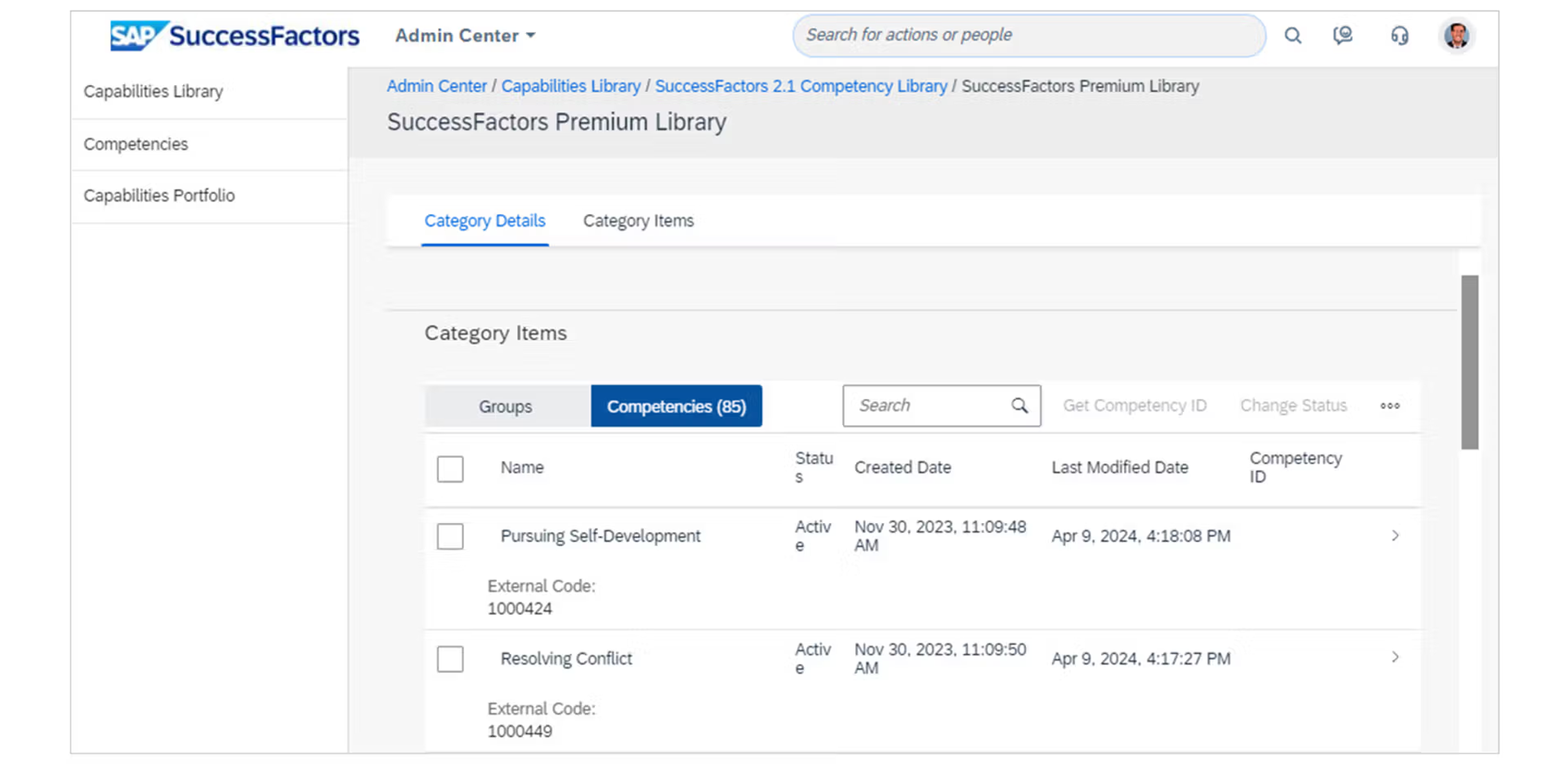Check the Resolving Conflict row checkbox
The image size is (1568, 764).
[450, 659]
